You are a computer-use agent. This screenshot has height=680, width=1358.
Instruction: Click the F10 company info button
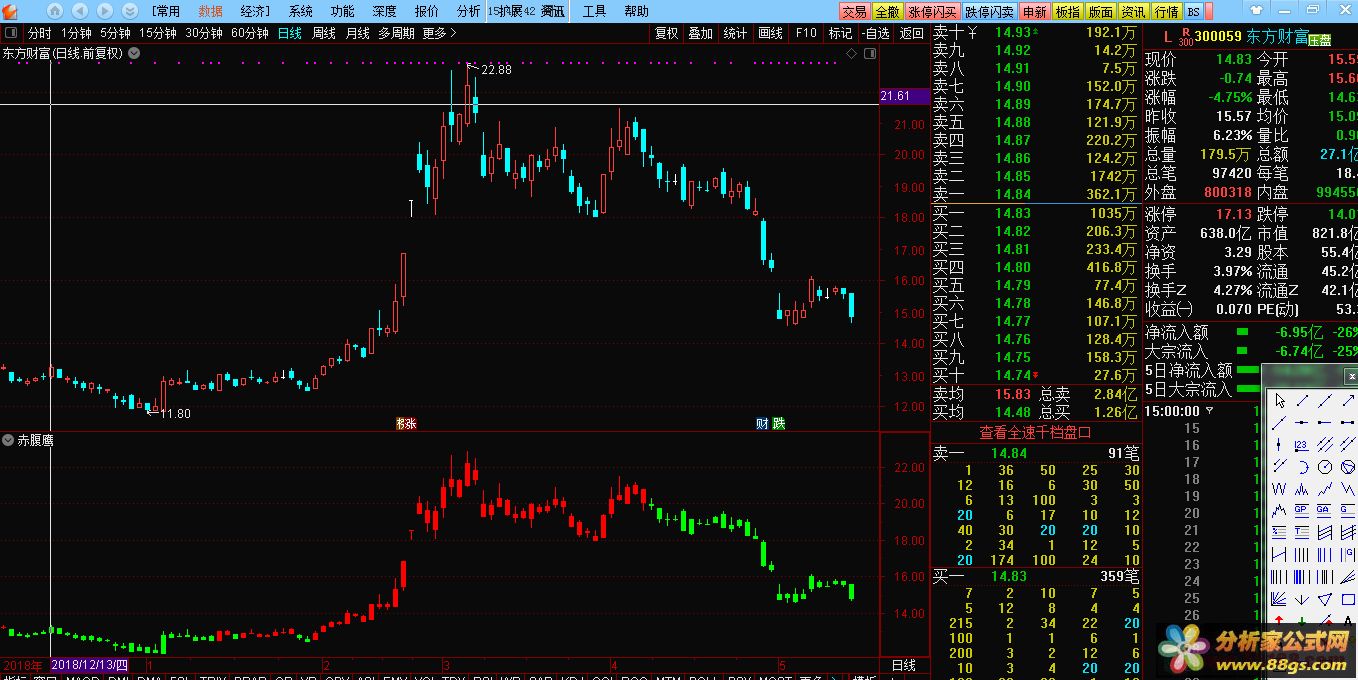click(806, 33)
